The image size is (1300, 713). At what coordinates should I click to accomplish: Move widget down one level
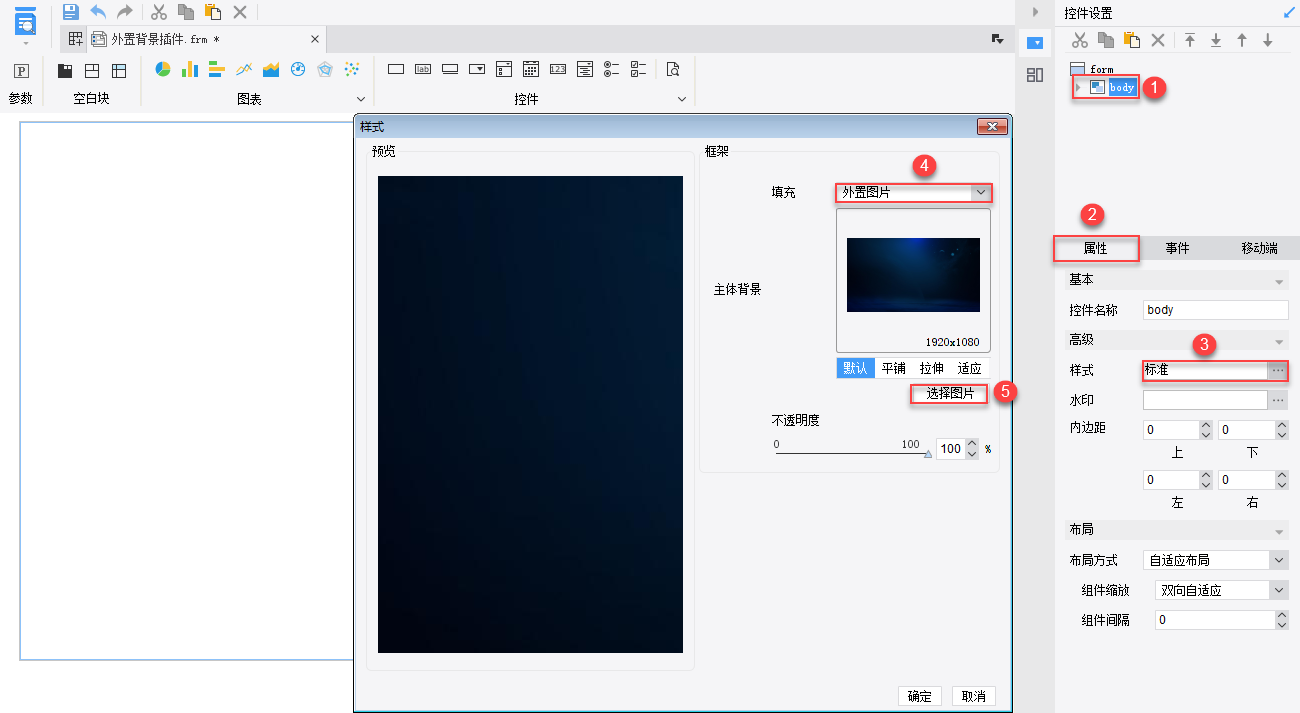pos(1268,40)
